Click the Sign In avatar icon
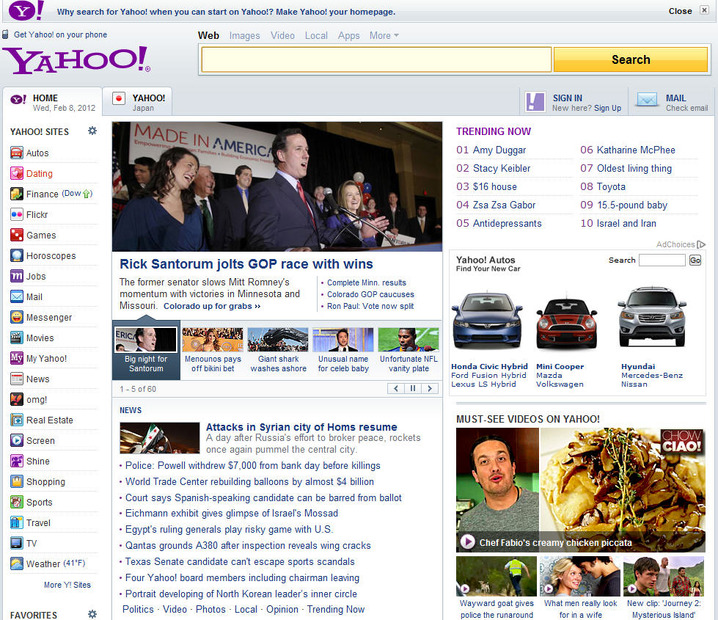The width and height of the screenshot is (718, 620). 535,102
